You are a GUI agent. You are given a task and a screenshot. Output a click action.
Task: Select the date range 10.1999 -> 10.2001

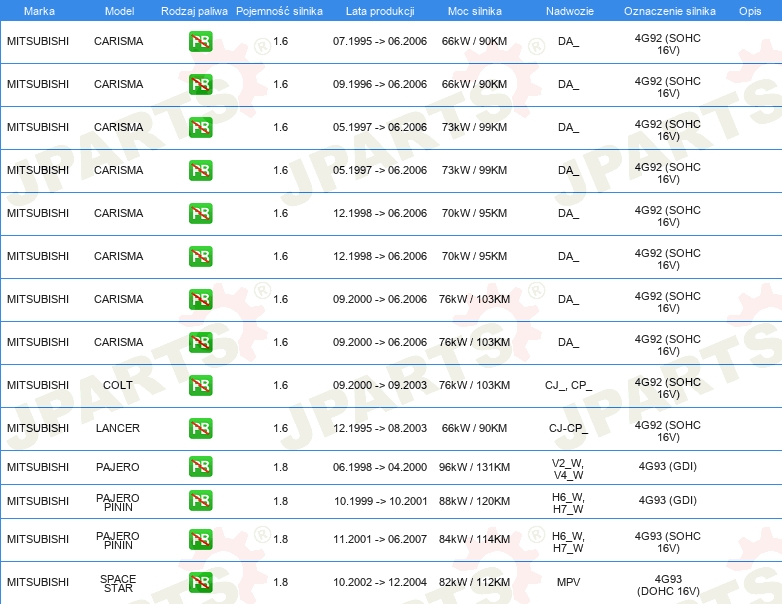pyautogui.click(x=381, y=501)
